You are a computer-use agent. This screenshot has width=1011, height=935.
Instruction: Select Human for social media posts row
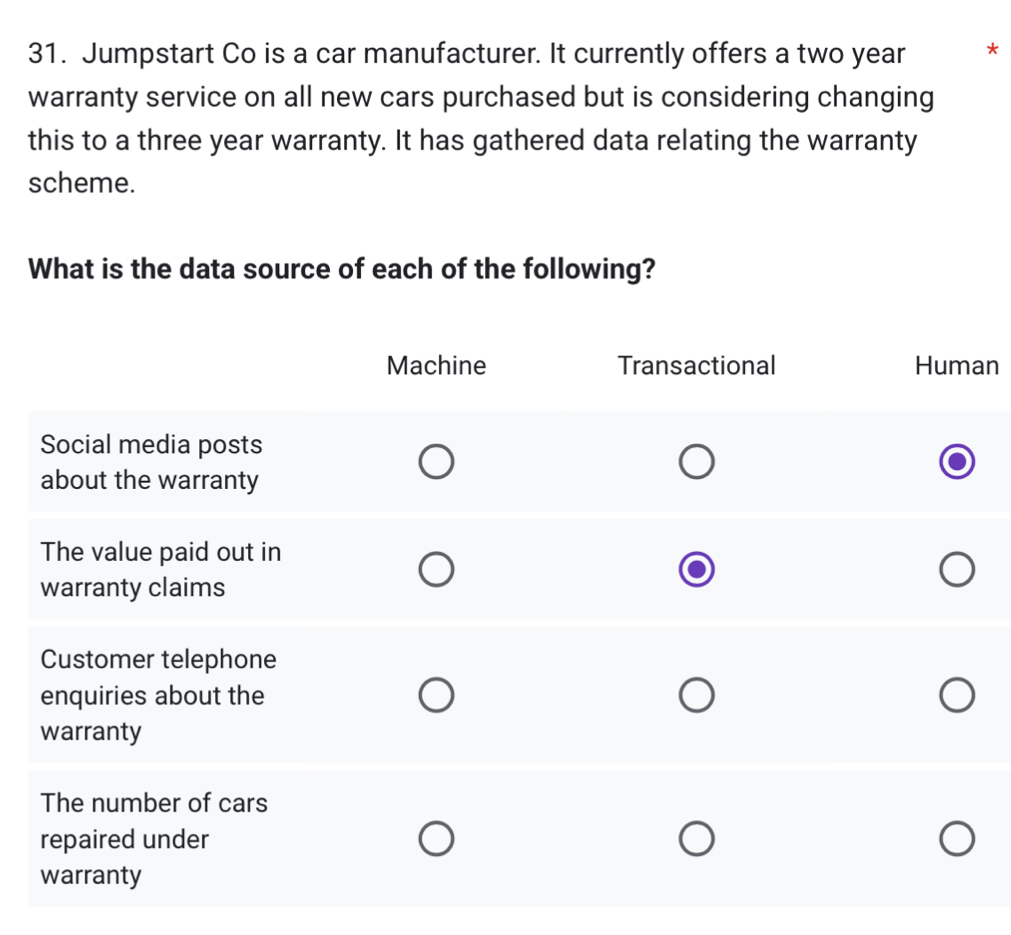(x=956, y=462)
